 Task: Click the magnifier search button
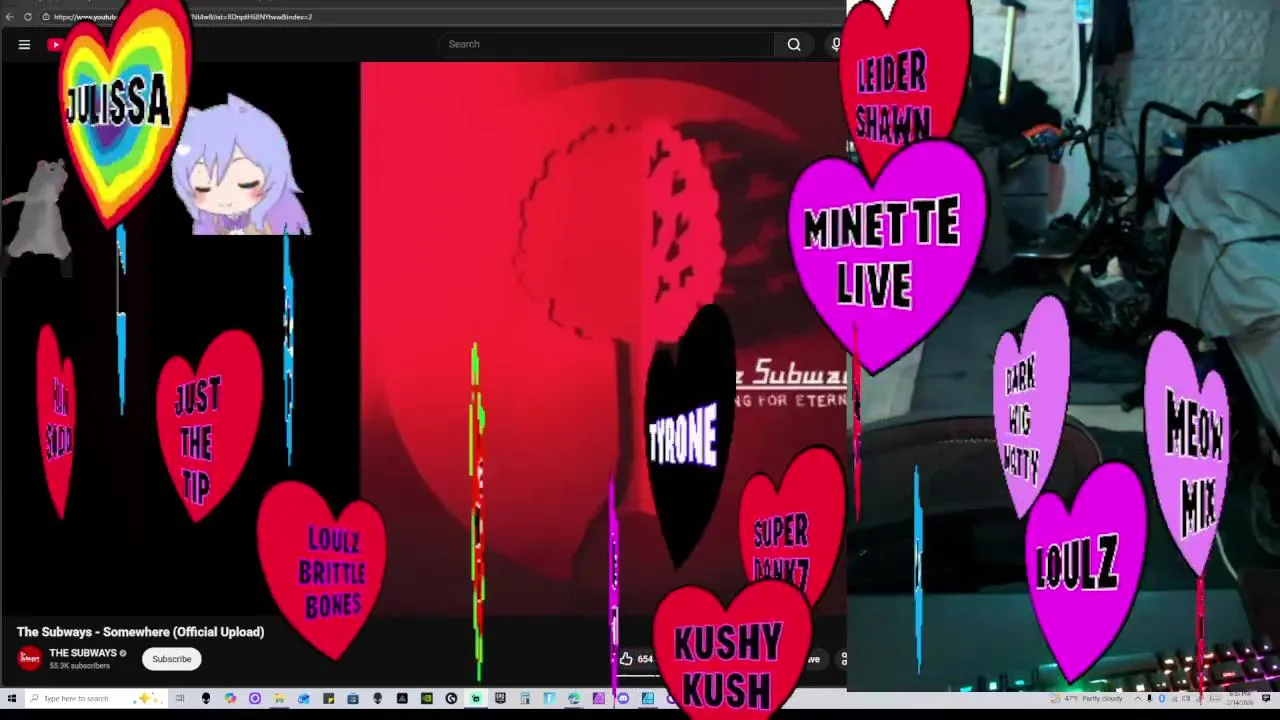[794, 44]
